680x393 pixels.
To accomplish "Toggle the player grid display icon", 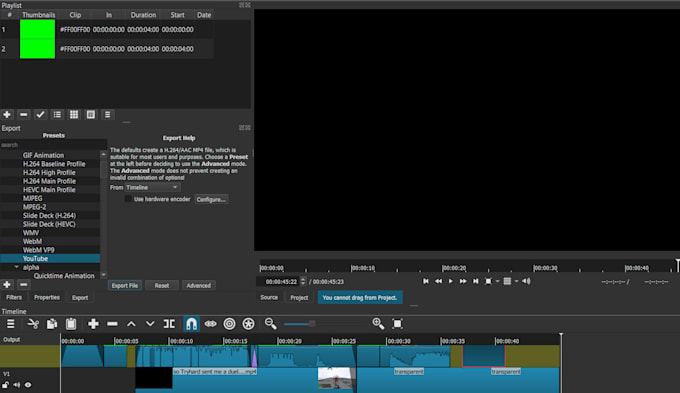I will click(x=507, y=281).
